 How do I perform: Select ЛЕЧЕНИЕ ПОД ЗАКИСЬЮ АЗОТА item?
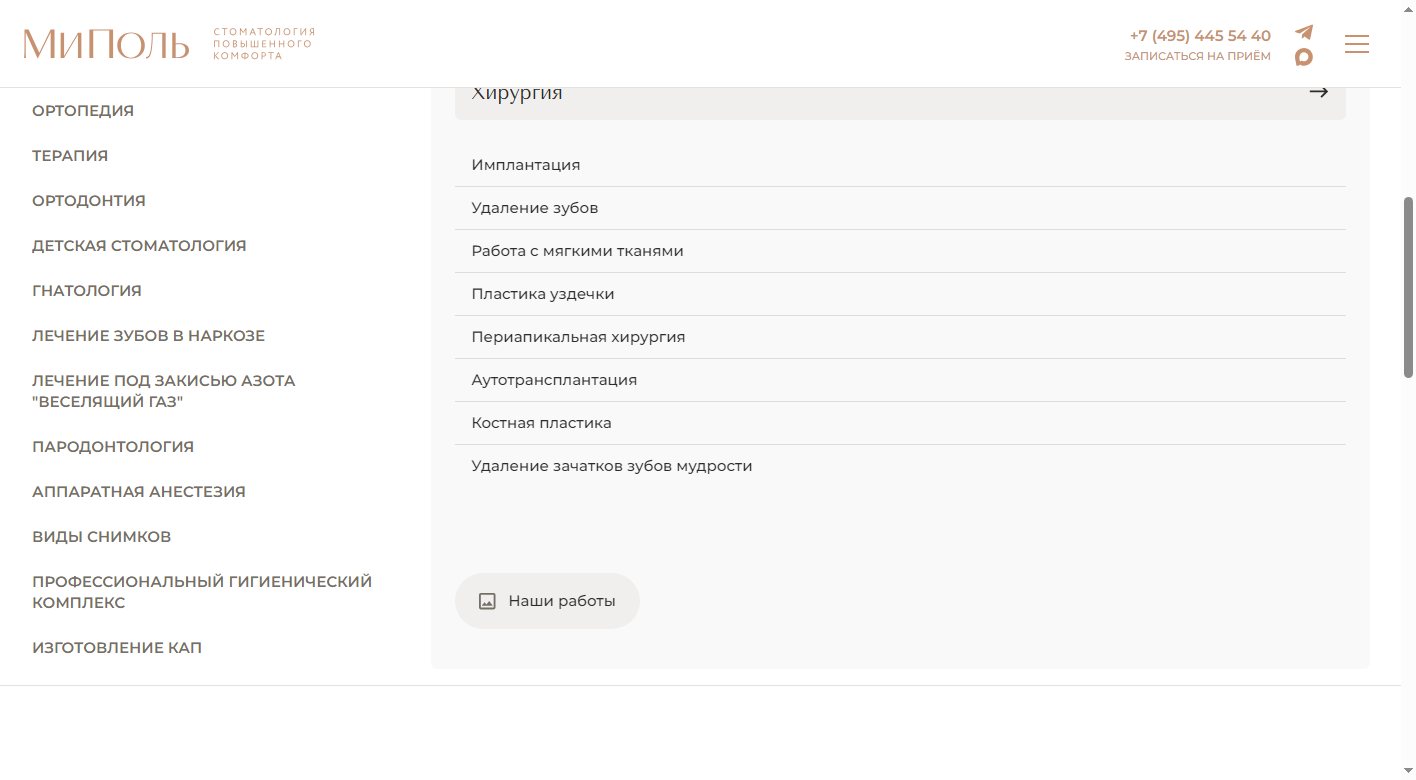pos(164,391)
